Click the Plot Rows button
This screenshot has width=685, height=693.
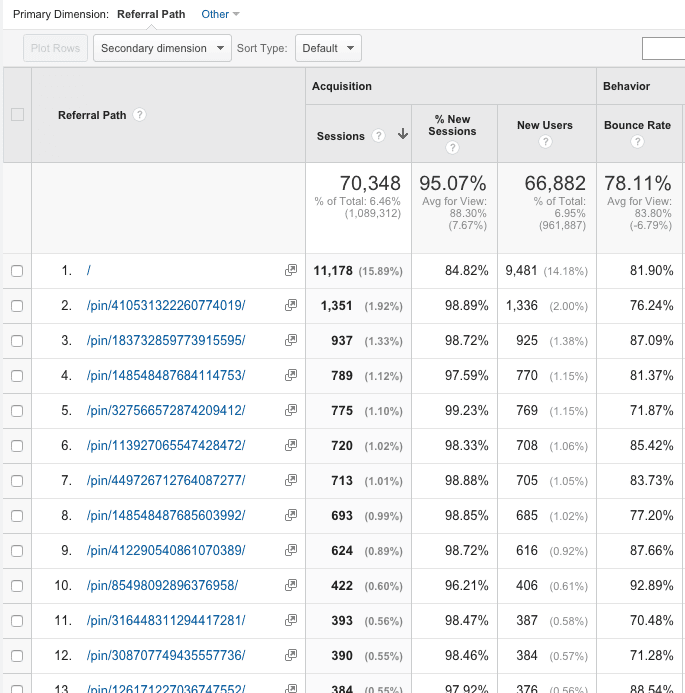(x=55, y=48)
